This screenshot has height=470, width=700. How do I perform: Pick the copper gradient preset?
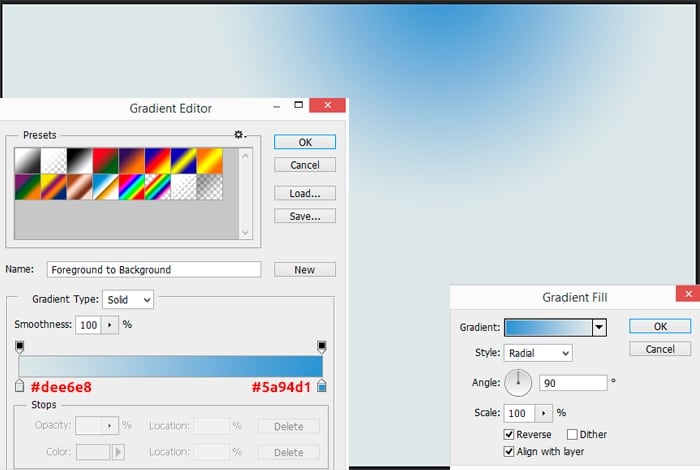[x=79, y=186]
